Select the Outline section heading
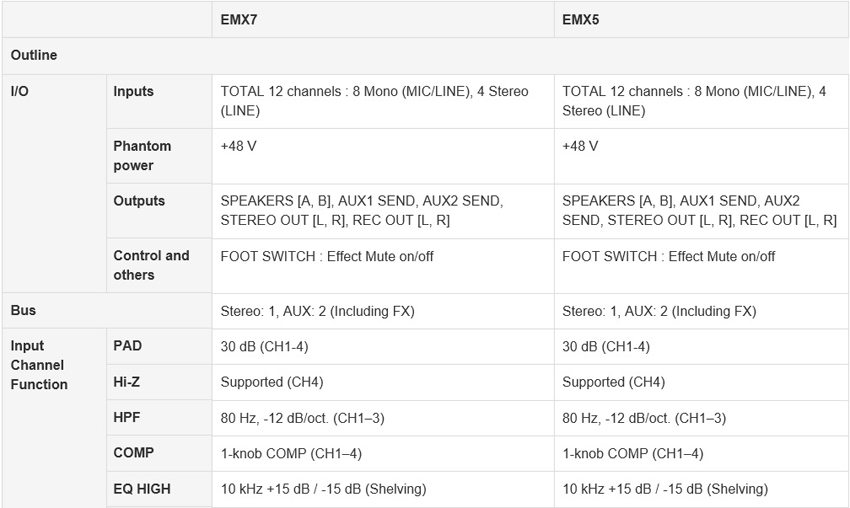The width and height of the screenshot is (850, 508). click(x=34, y=55)
